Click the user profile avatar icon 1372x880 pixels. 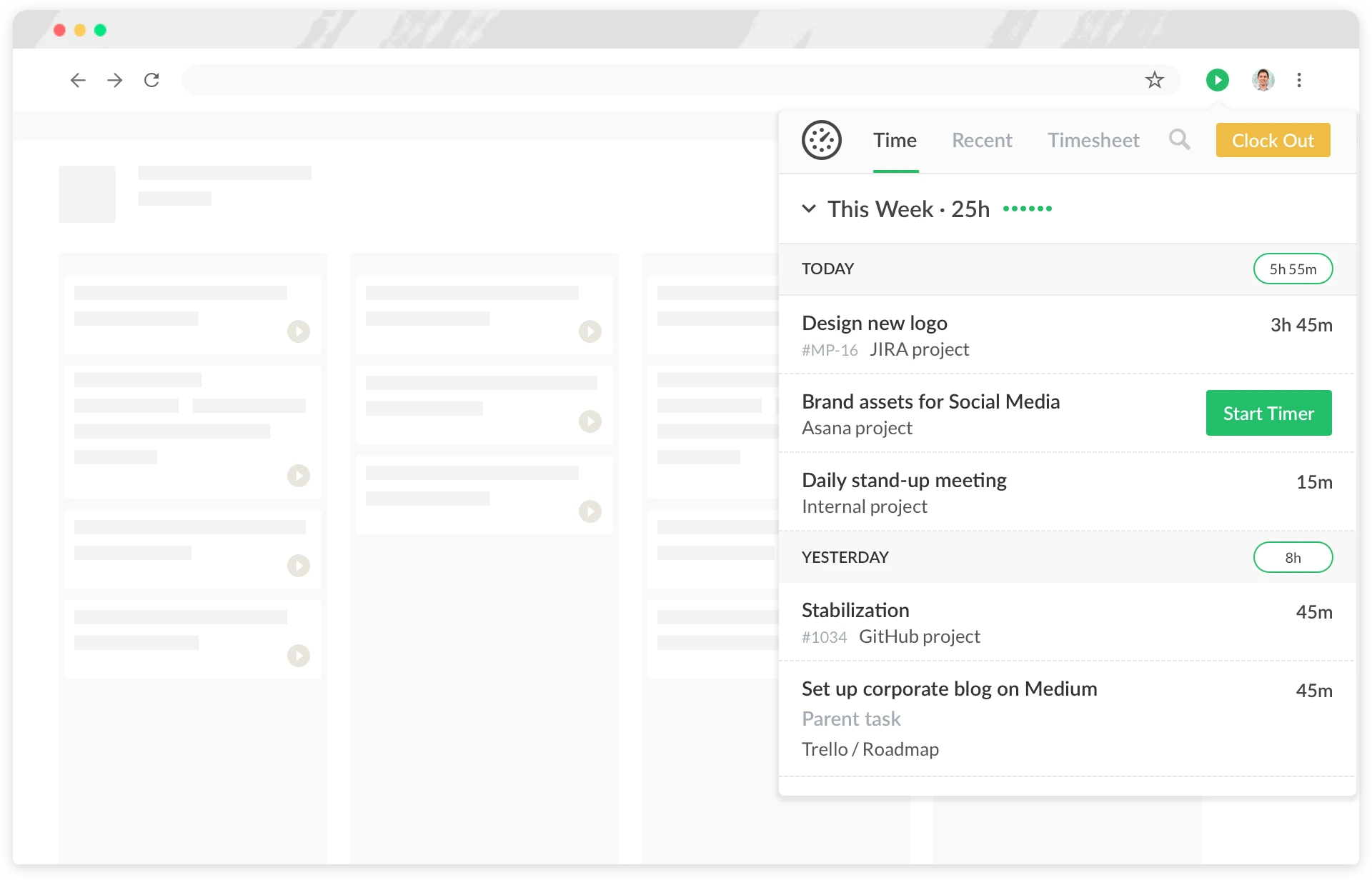(1263, 79)
